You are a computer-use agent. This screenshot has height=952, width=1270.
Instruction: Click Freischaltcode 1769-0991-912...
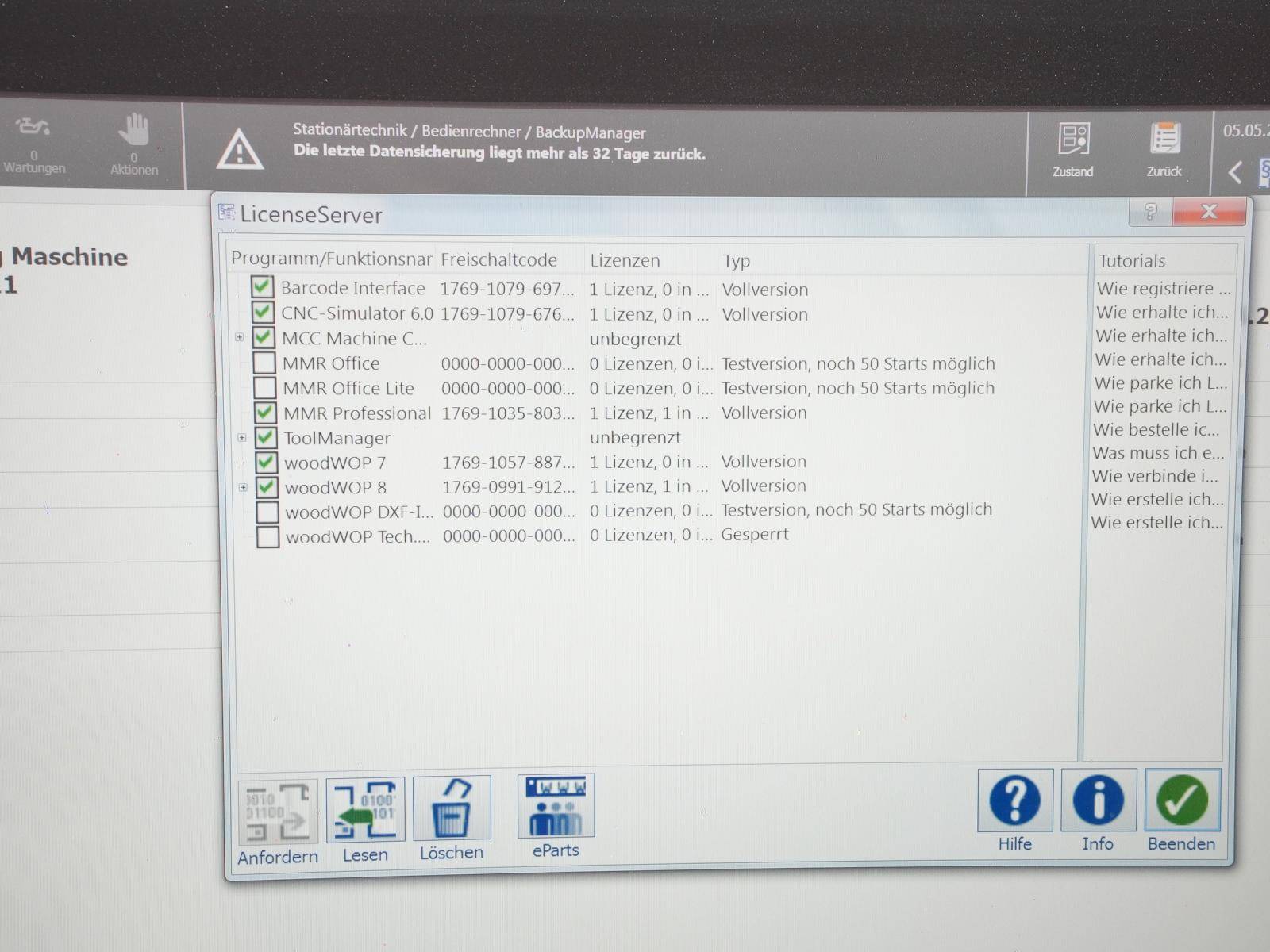click(x=509, y=487)
